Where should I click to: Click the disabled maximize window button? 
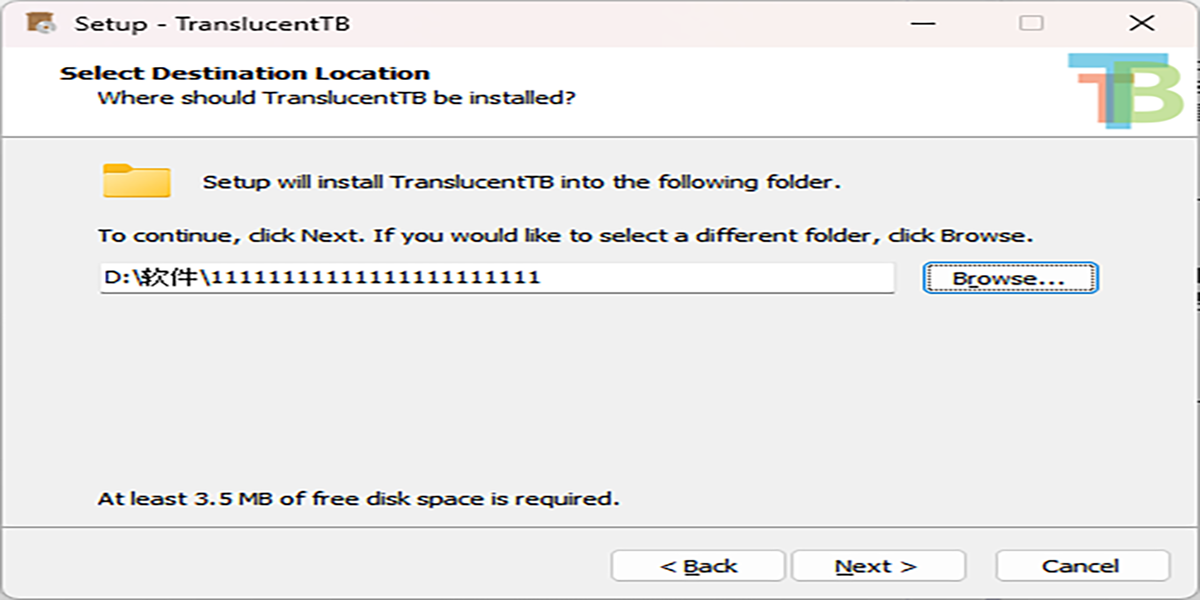[1031, 23]
